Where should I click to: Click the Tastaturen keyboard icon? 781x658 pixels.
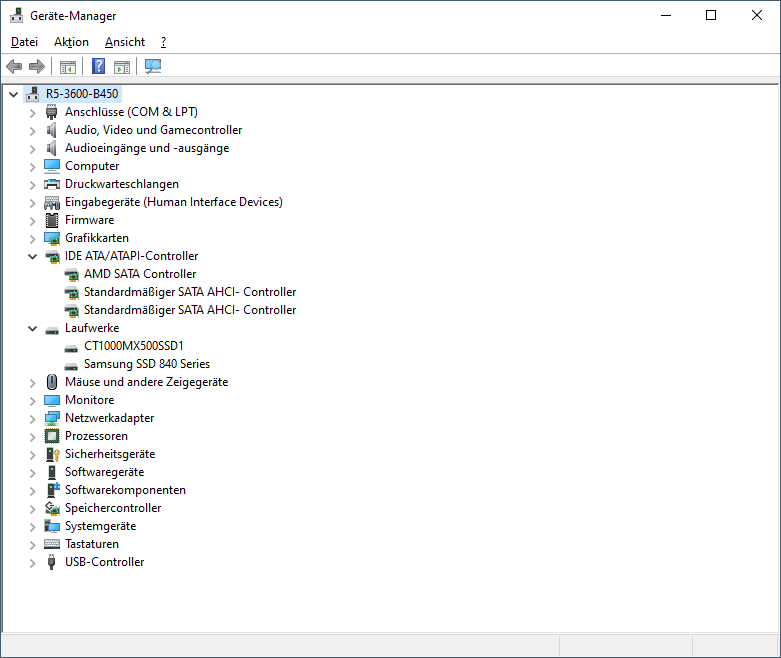(52, 544)
